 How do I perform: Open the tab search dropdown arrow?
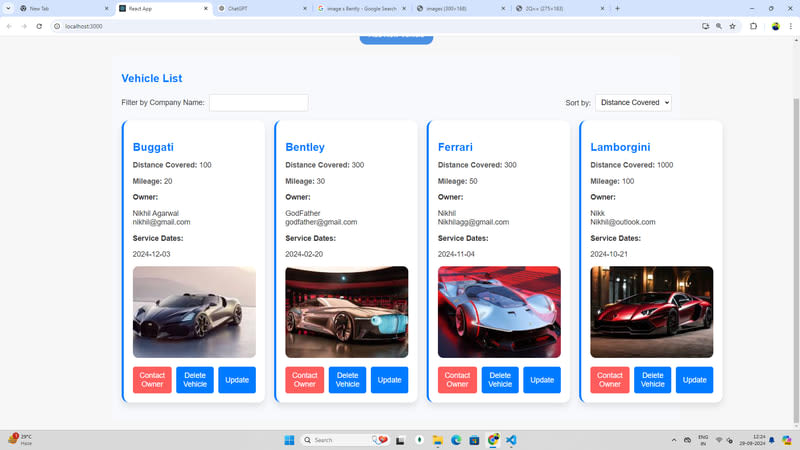(x=8, y=8)
